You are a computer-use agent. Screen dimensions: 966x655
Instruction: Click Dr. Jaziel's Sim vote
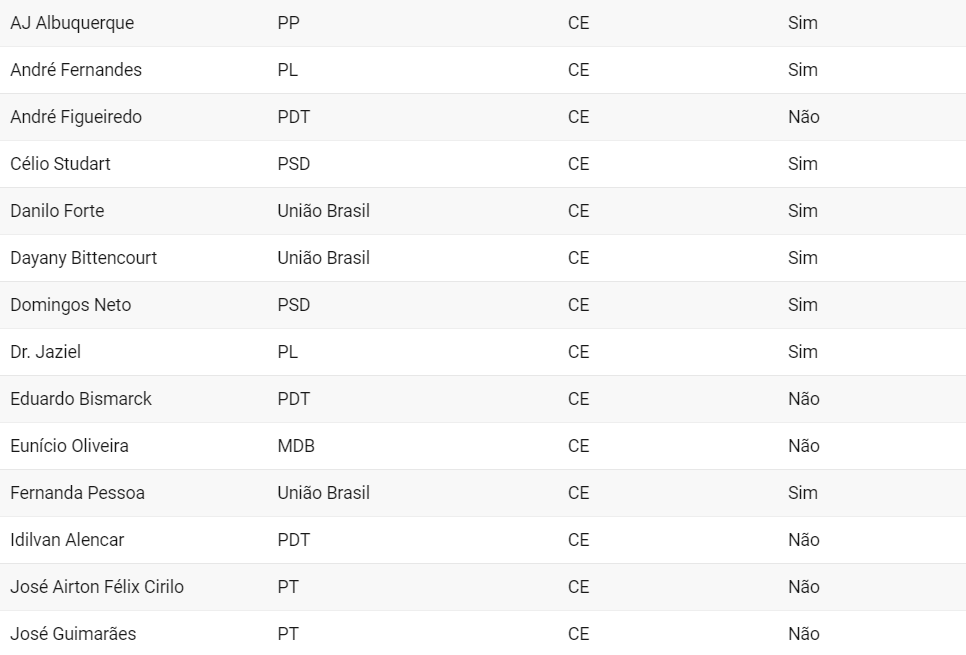[802, 352]
